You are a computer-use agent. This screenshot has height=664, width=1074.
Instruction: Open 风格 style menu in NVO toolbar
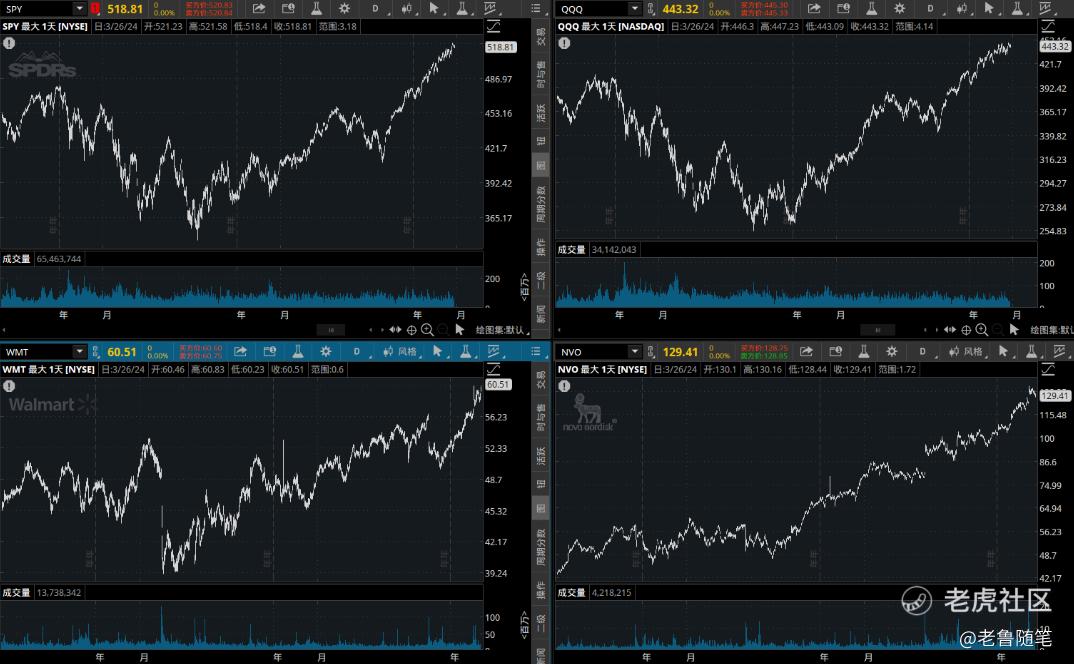[x=965, y=352]
